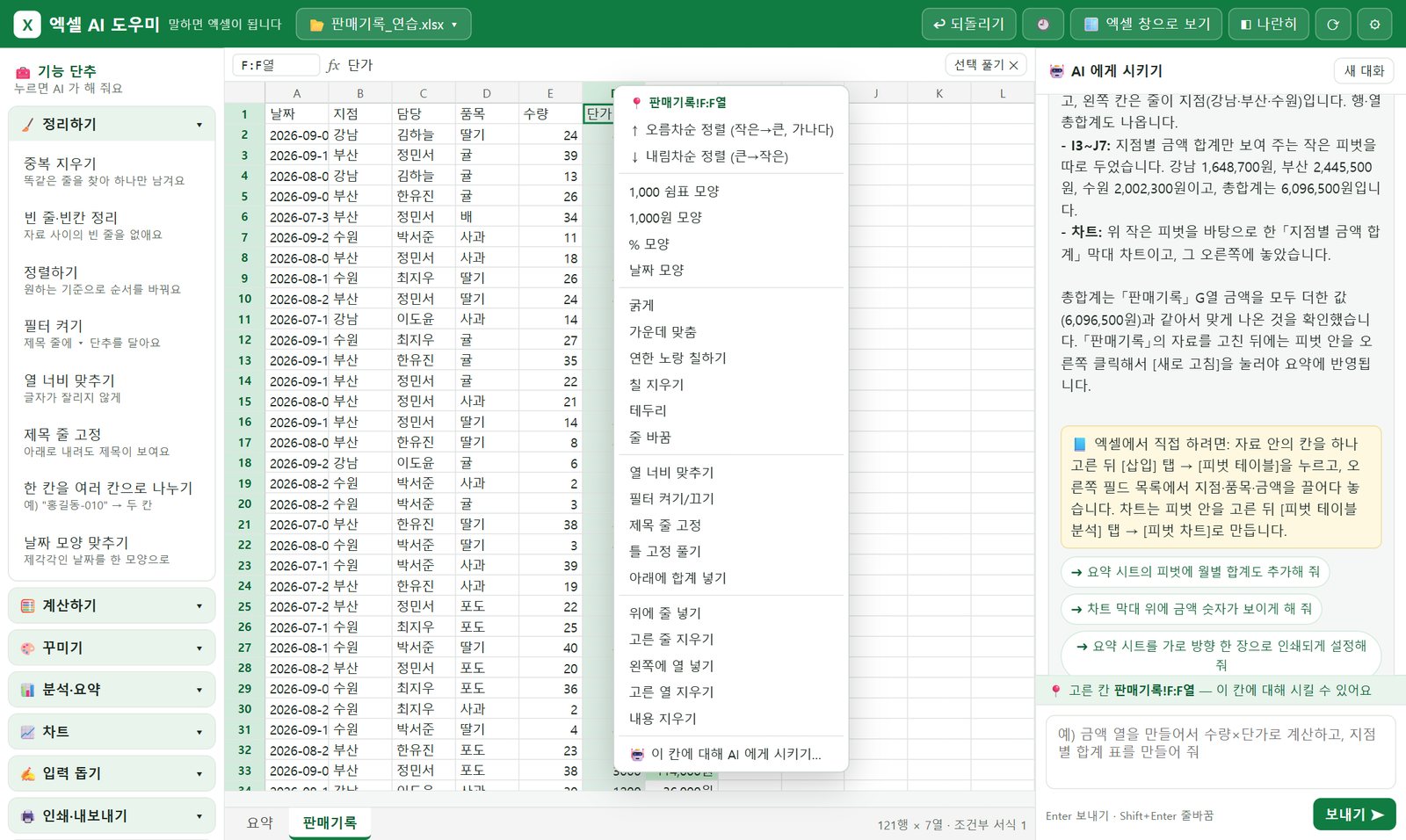
Task: Expand the 꾸미기 section
Action: point(112,648)
